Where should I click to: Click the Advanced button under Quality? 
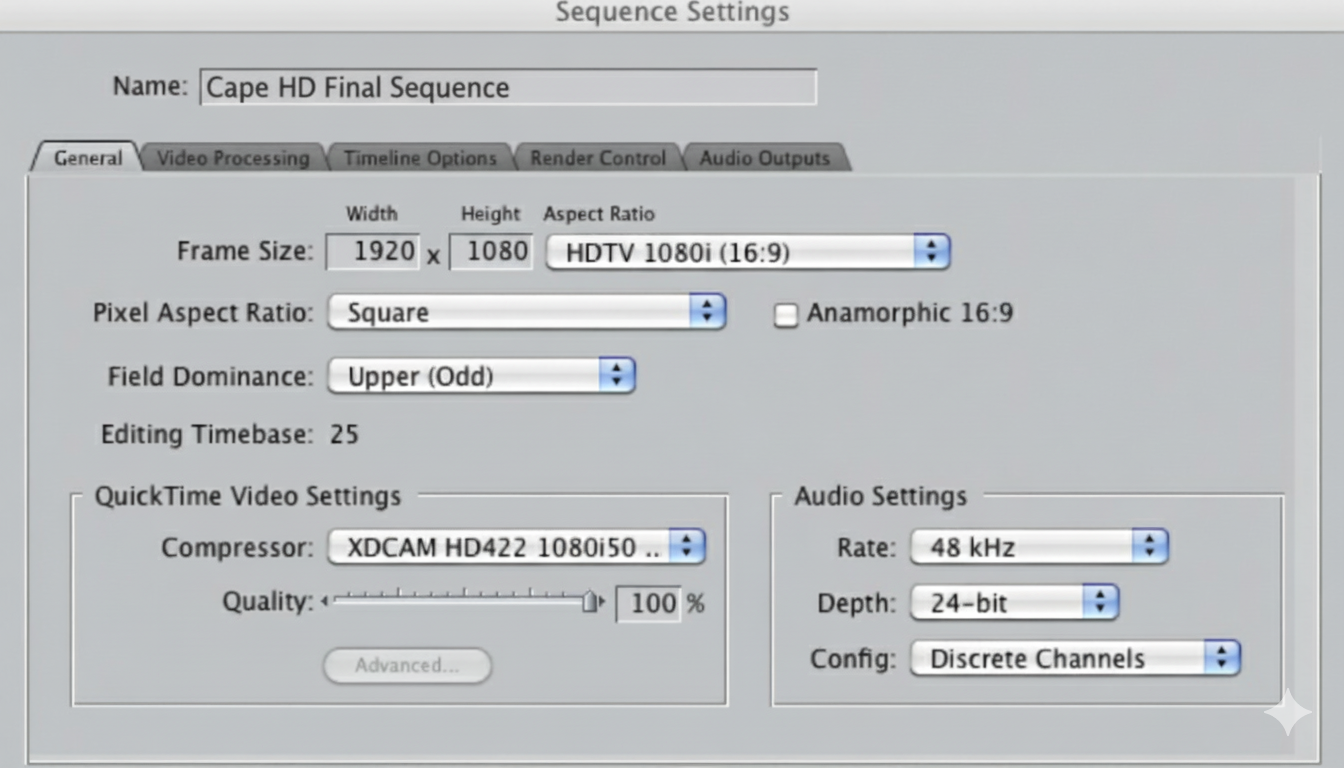tap(407, 666)
